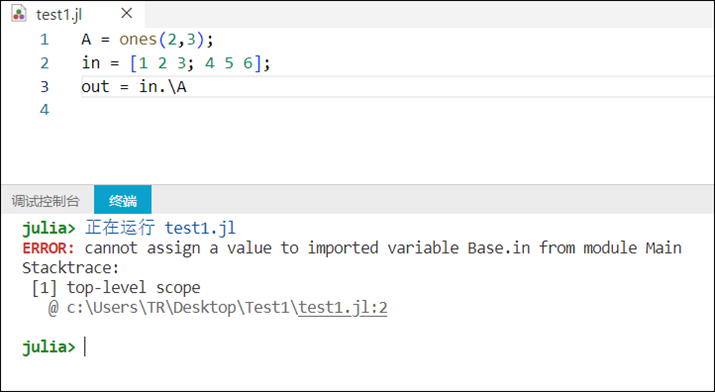Click the red ERROR: label in terminal
Image resolution: width=715 pixels, height=392 pixels.
coord(48,248)
